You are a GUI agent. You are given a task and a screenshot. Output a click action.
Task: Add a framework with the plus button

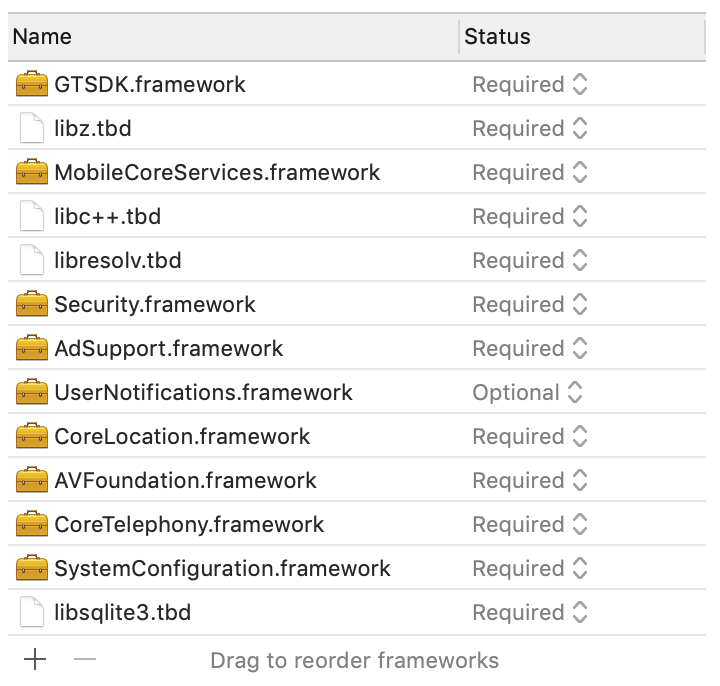(35, 660)
